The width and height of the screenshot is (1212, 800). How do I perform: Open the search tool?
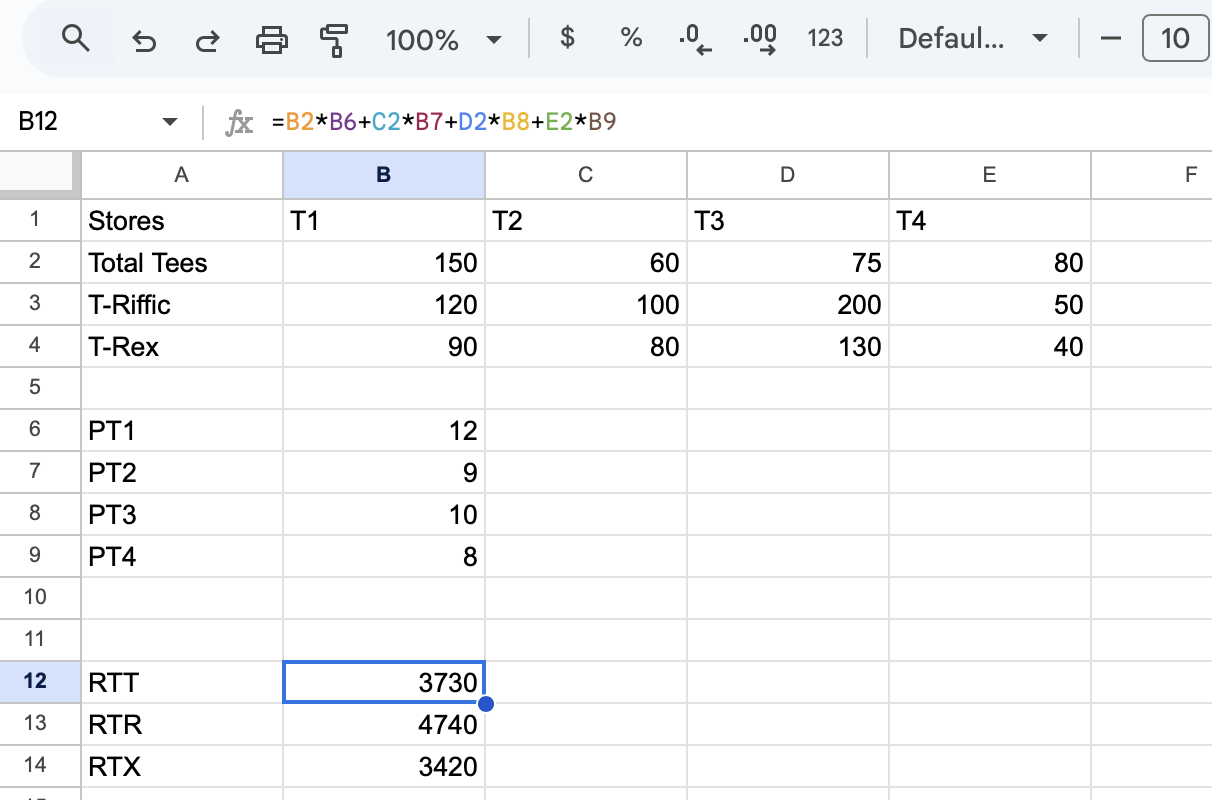click(x=78, y=38)
